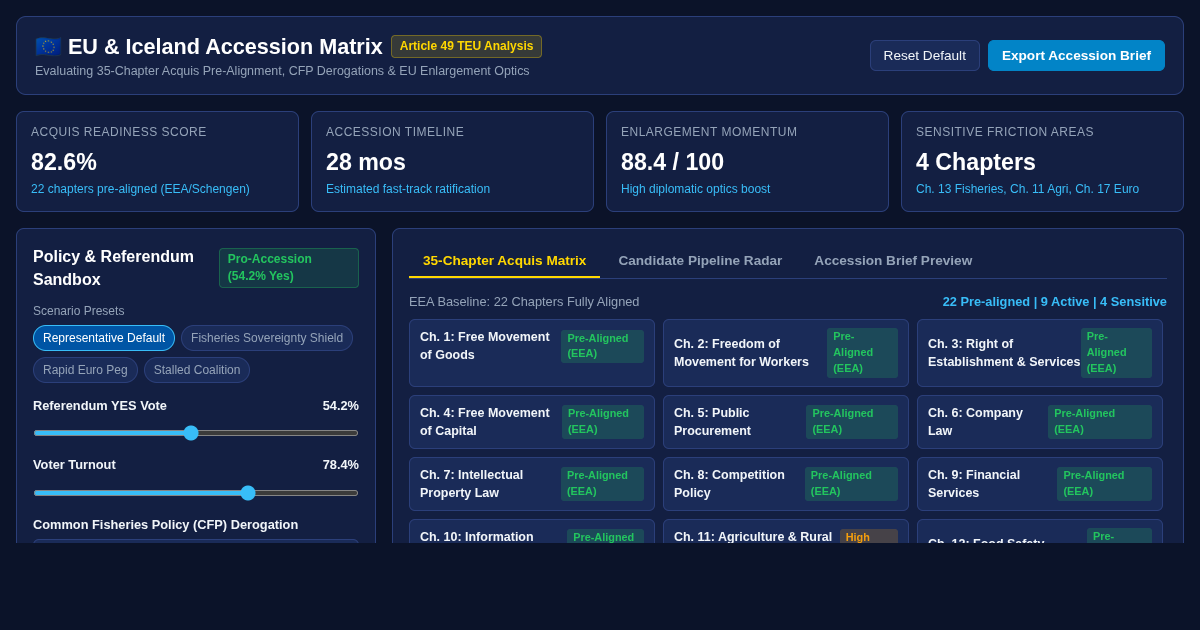
Task: Open Ch. 4: Free Movement of Capital
Action: pos(532,422)
